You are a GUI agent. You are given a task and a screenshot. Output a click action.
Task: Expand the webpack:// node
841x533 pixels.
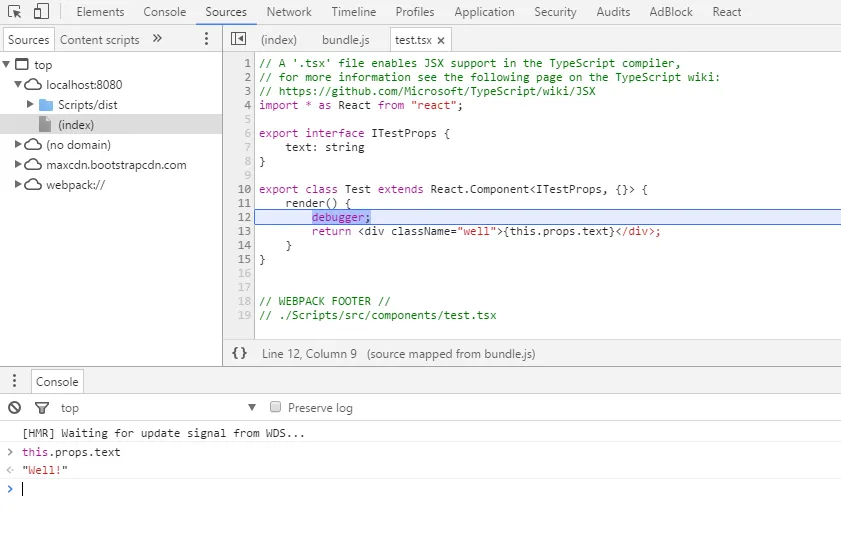pos(18,184)
